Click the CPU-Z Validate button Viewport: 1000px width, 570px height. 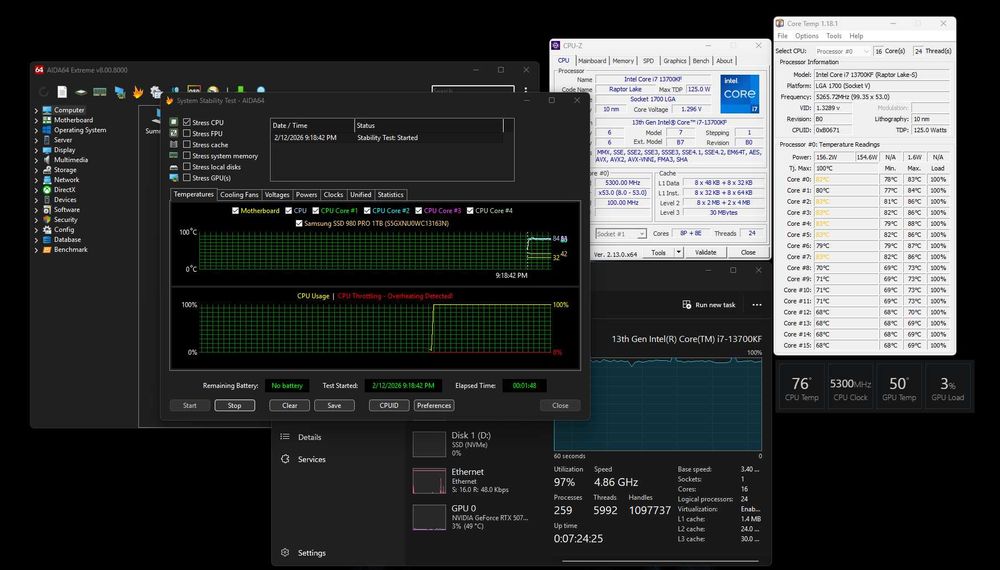(x=705, y=252)
